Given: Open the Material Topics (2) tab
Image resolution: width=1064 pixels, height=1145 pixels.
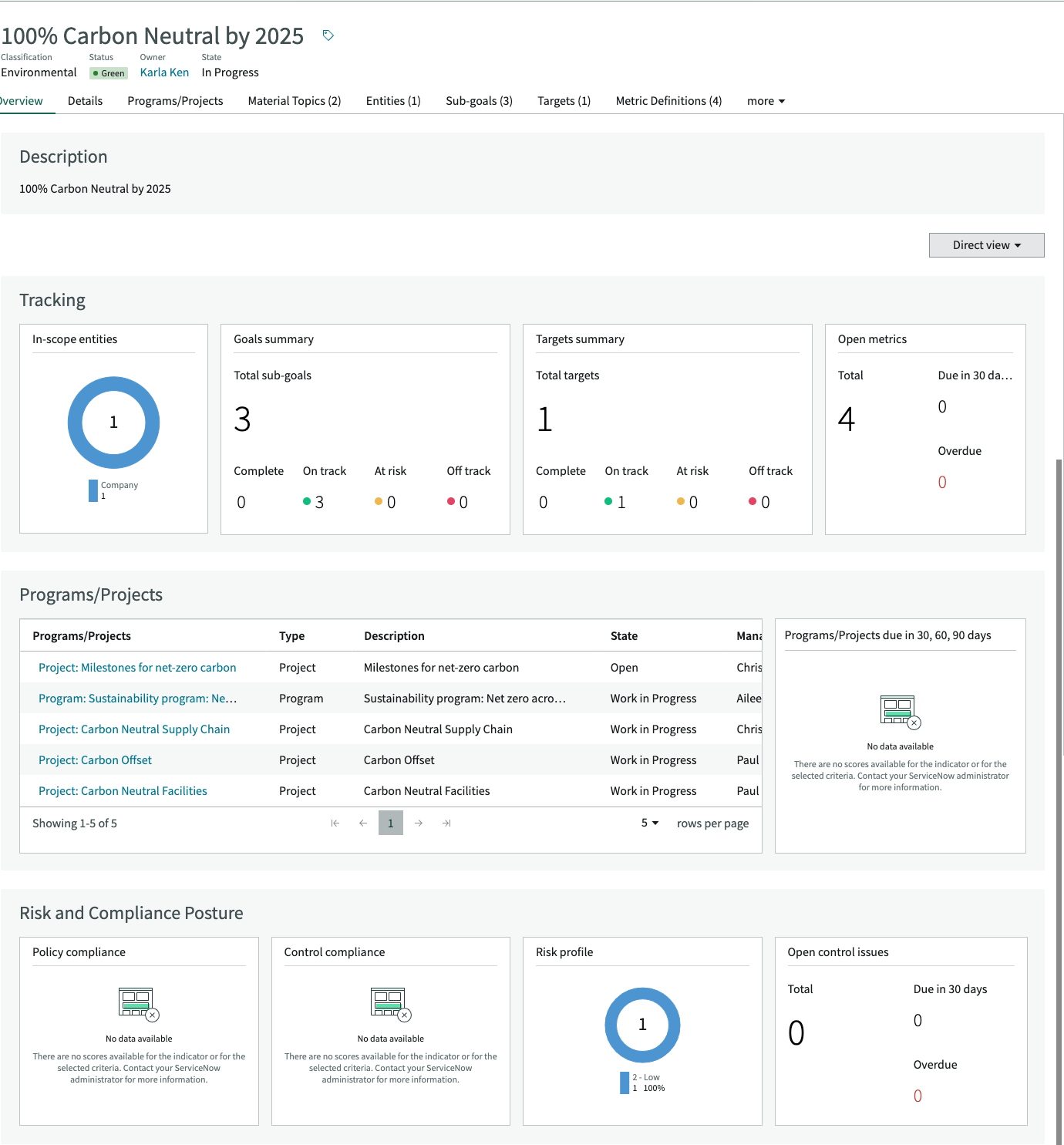Looking at the screenshot, I should pyautogui.click(x=295, y=101).
